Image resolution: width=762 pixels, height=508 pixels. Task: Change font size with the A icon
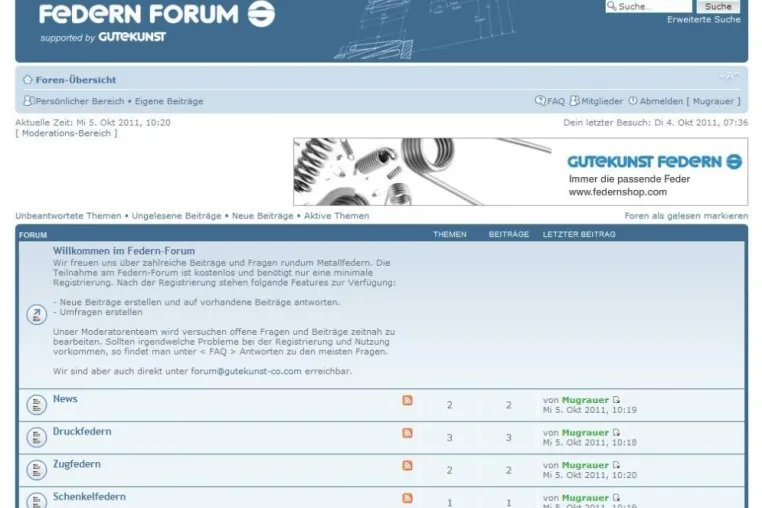tap(729, 76)
